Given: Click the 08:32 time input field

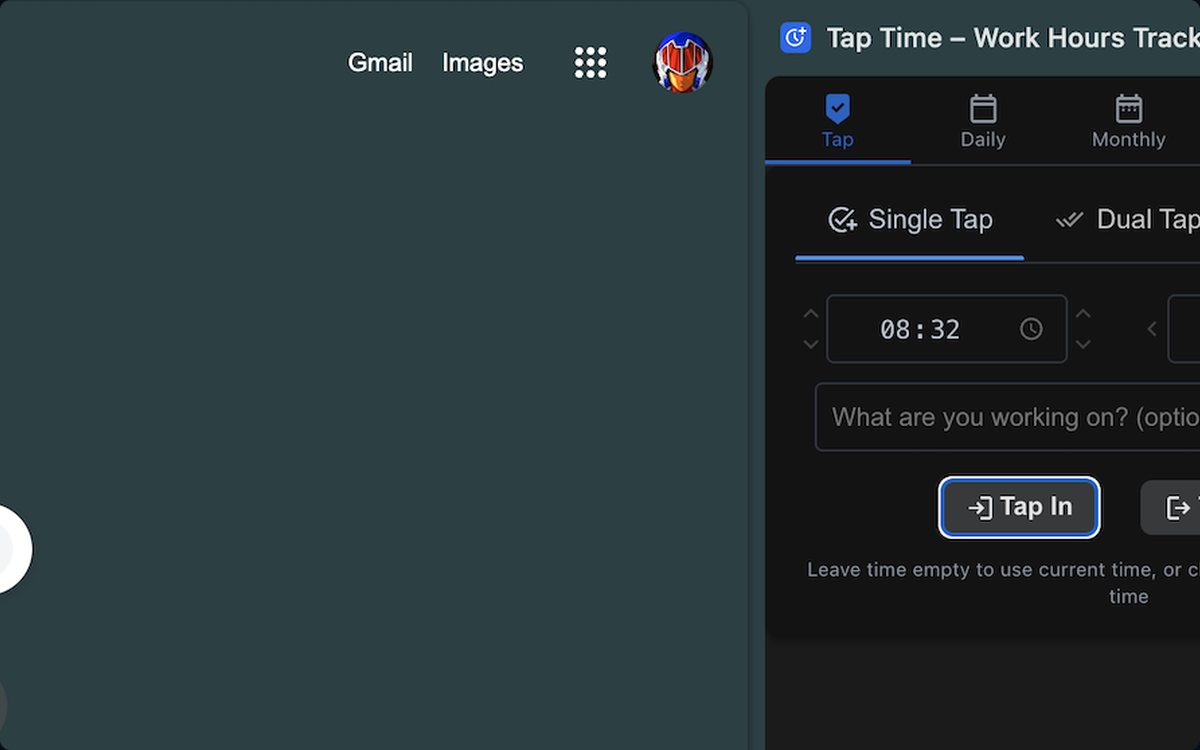Looking at the screenshot, I should [x=947, y=329].
